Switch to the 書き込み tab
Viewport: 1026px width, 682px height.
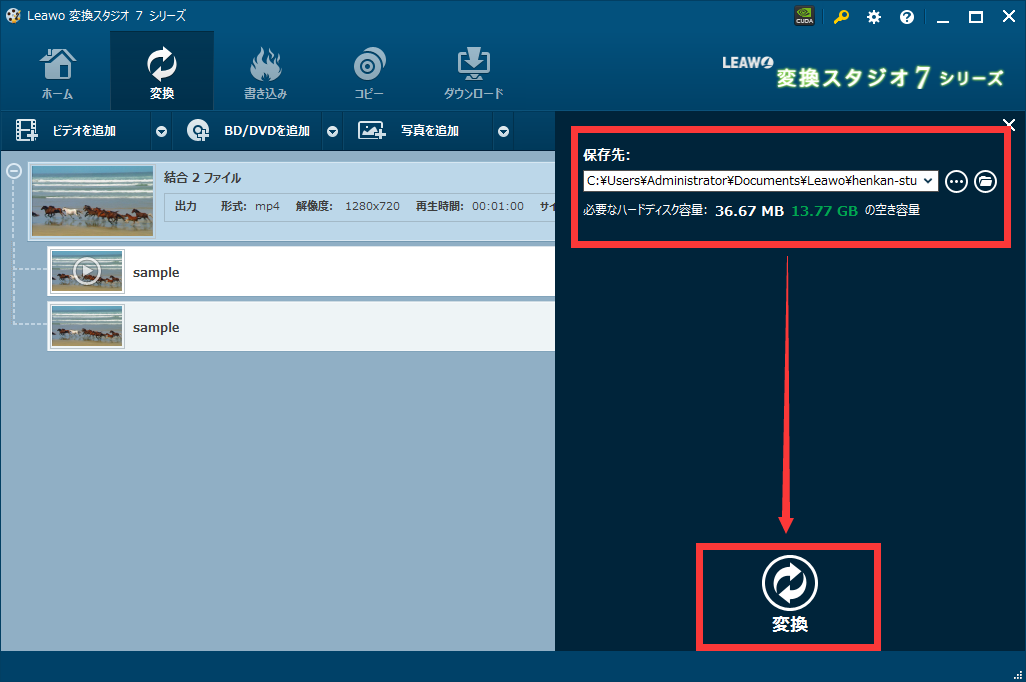(x=265, y=72)
